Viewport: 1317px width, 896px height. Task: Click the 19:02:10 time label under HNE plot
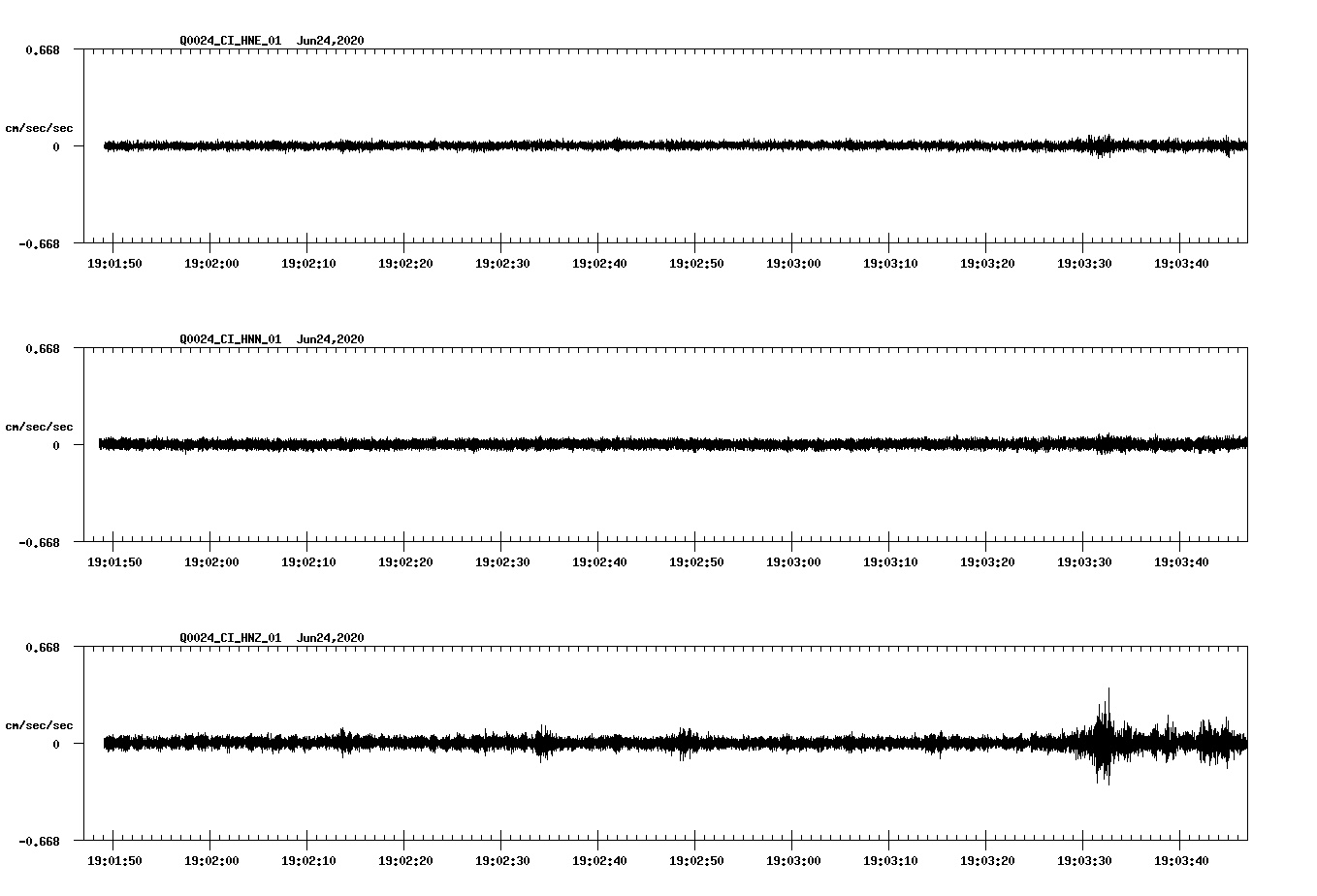pyautogui.click(x=308, y=263)
